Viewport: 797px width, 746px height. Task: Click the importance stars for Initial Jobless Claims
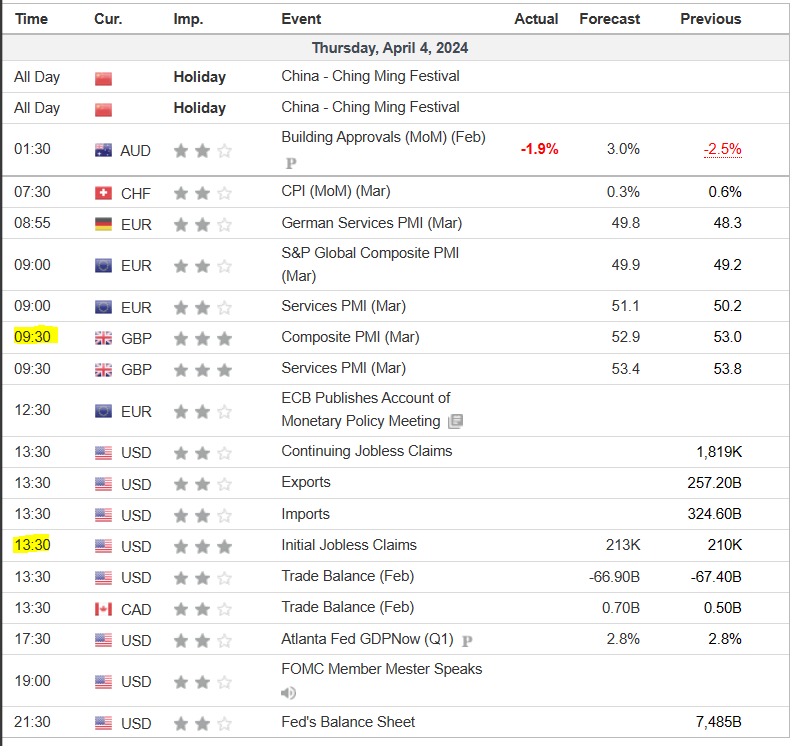[202, 547]
